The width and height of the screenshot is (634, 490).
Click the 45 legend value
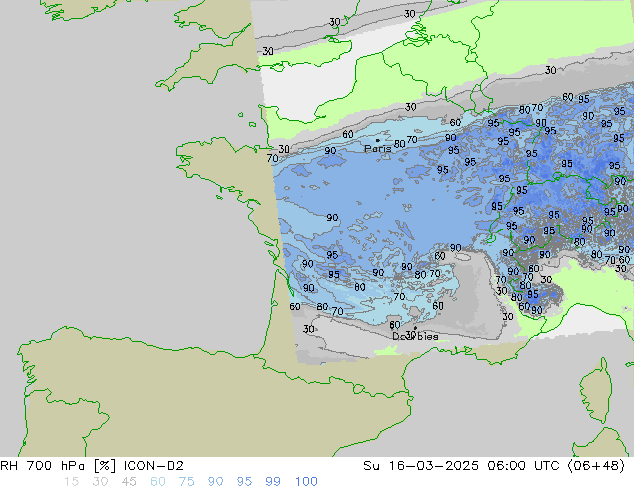[130, 481]
